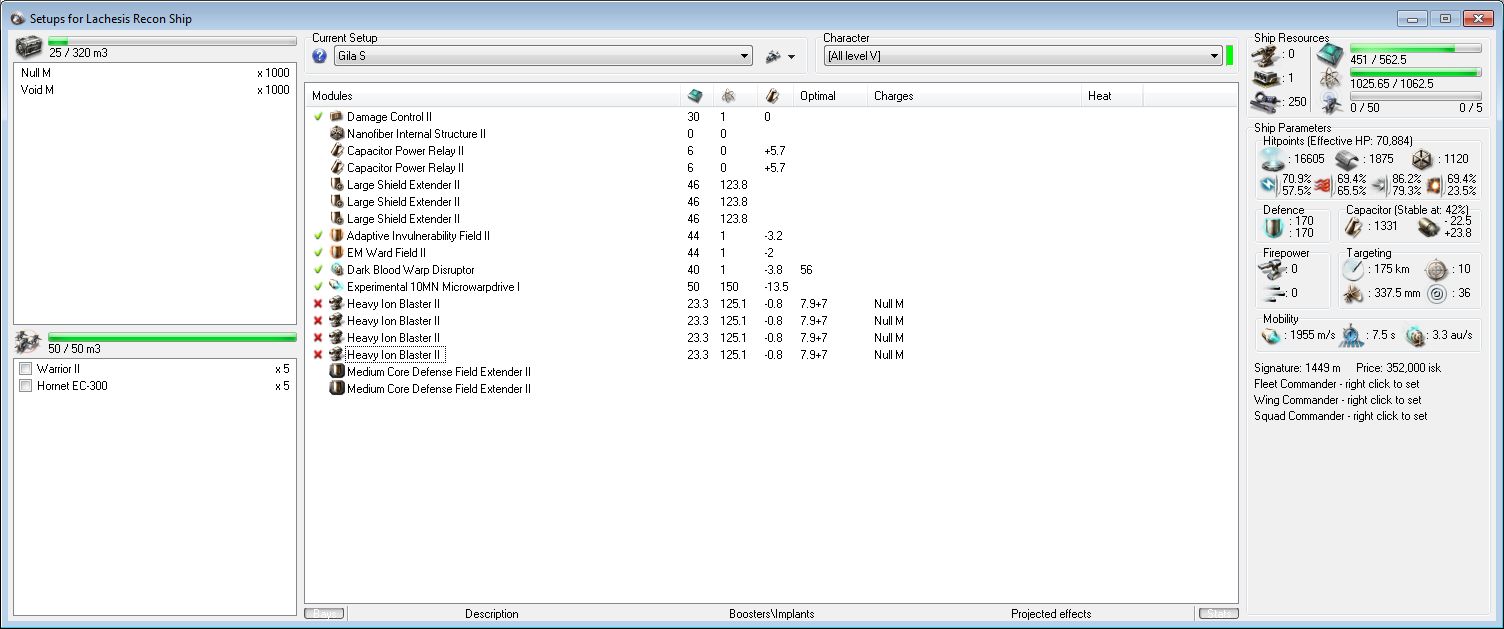Image resolution: width=1504 pixels, height=629 pixels.
Task: Click turret hardpoints icon in Ship Resources
Action: [x=1266, y=55]
